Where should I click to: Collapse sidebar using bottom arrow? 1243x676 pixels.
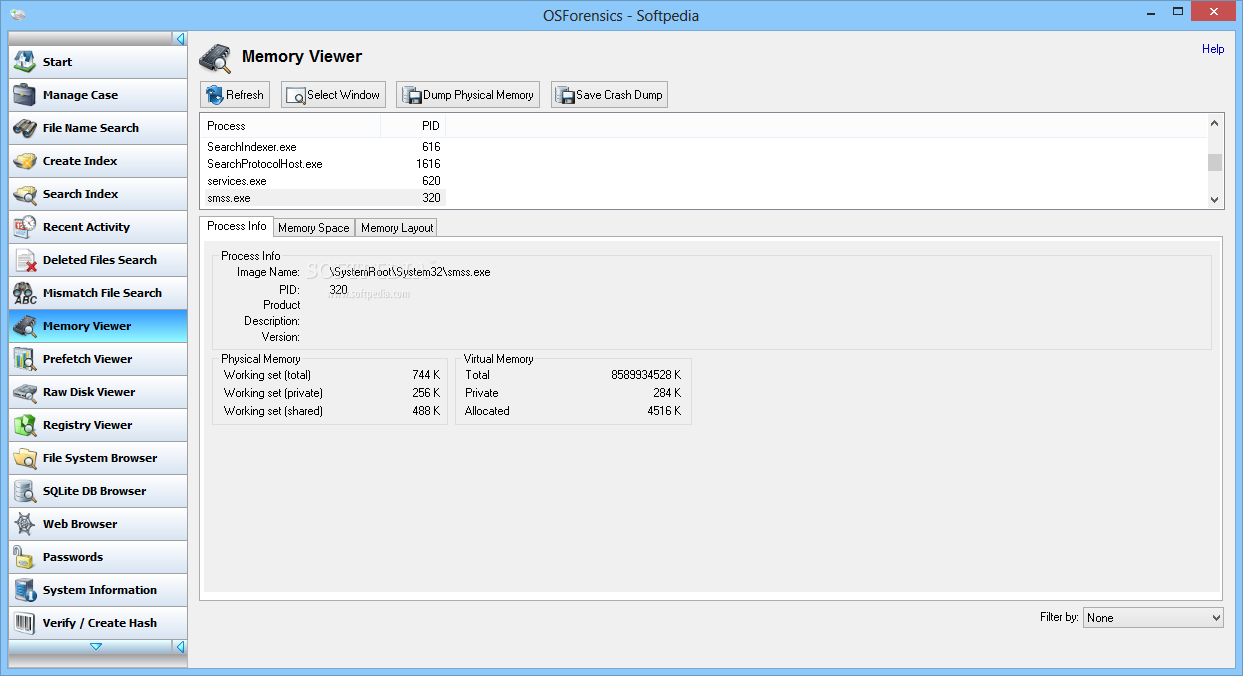pyautogui.click(x=180, y=647)
